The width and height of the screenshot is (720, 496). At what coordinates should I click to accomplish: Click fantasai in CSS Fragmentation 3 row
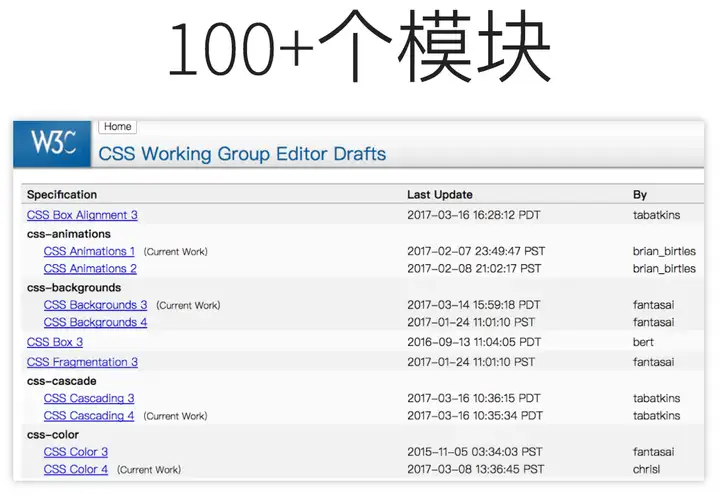point(653,362)
